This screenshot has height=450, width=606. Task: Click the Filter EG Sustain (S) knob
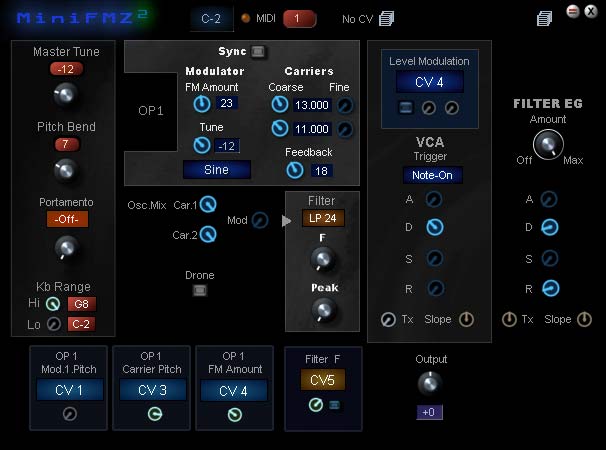(549, 258)
